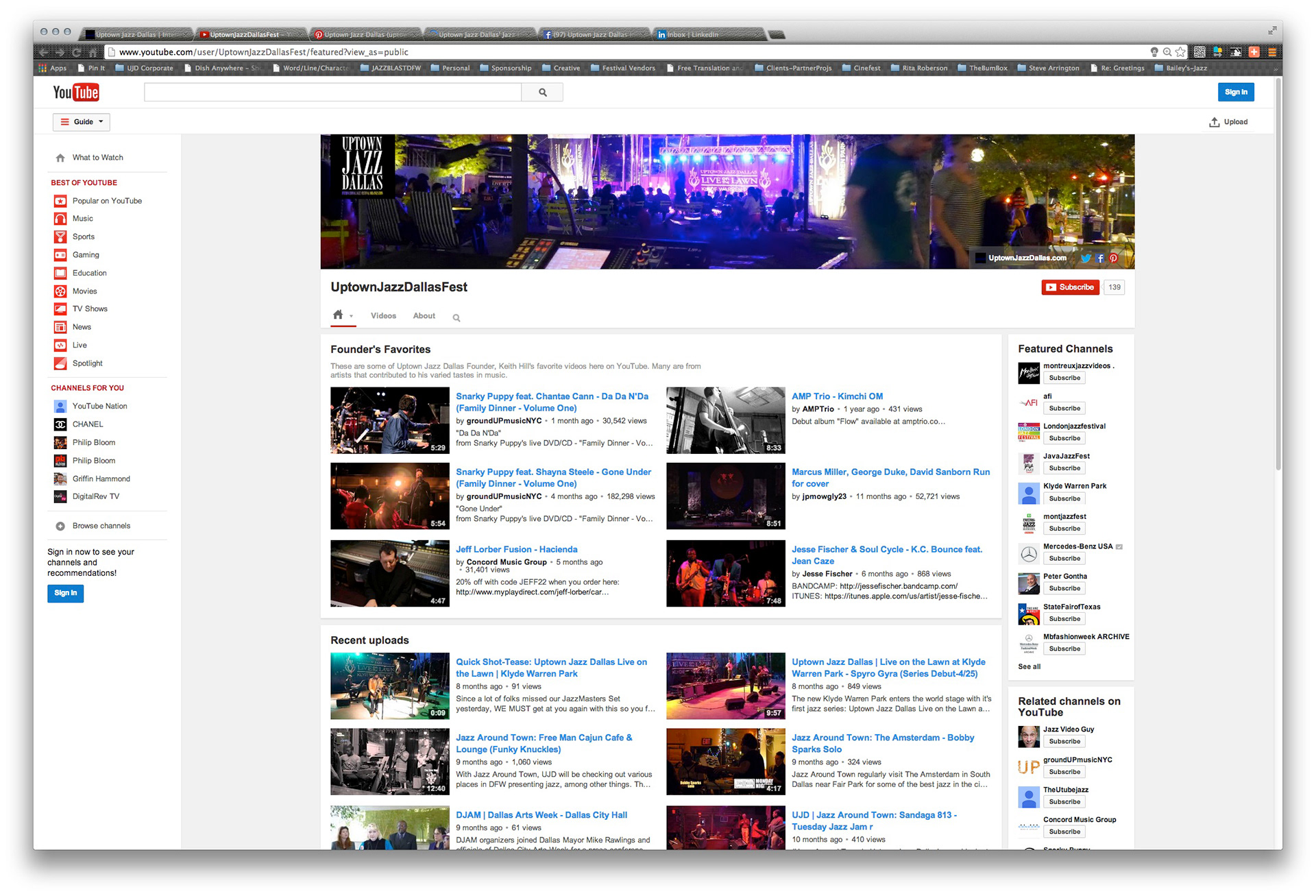Open the Sponsorship bookmarks folder
Screen dimensions: 1316x896
click(x=506, y=68)
